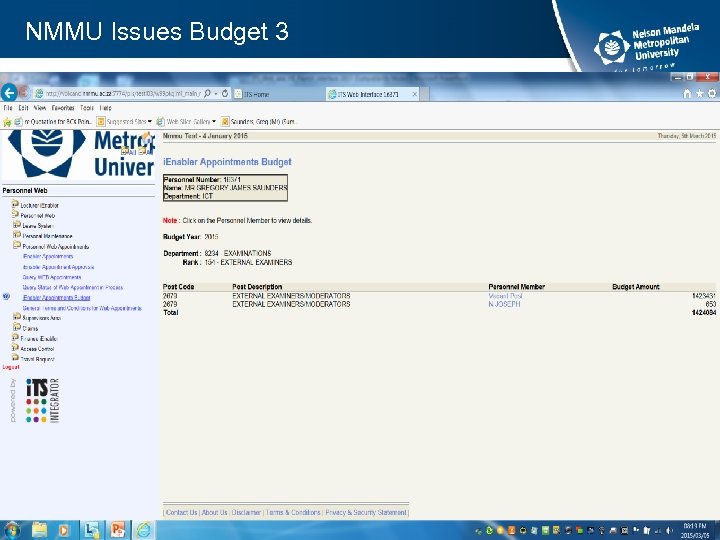720x540 pixels.
Task: Click Lecturer iEnabler folder icon
Action: pos(15,204)
